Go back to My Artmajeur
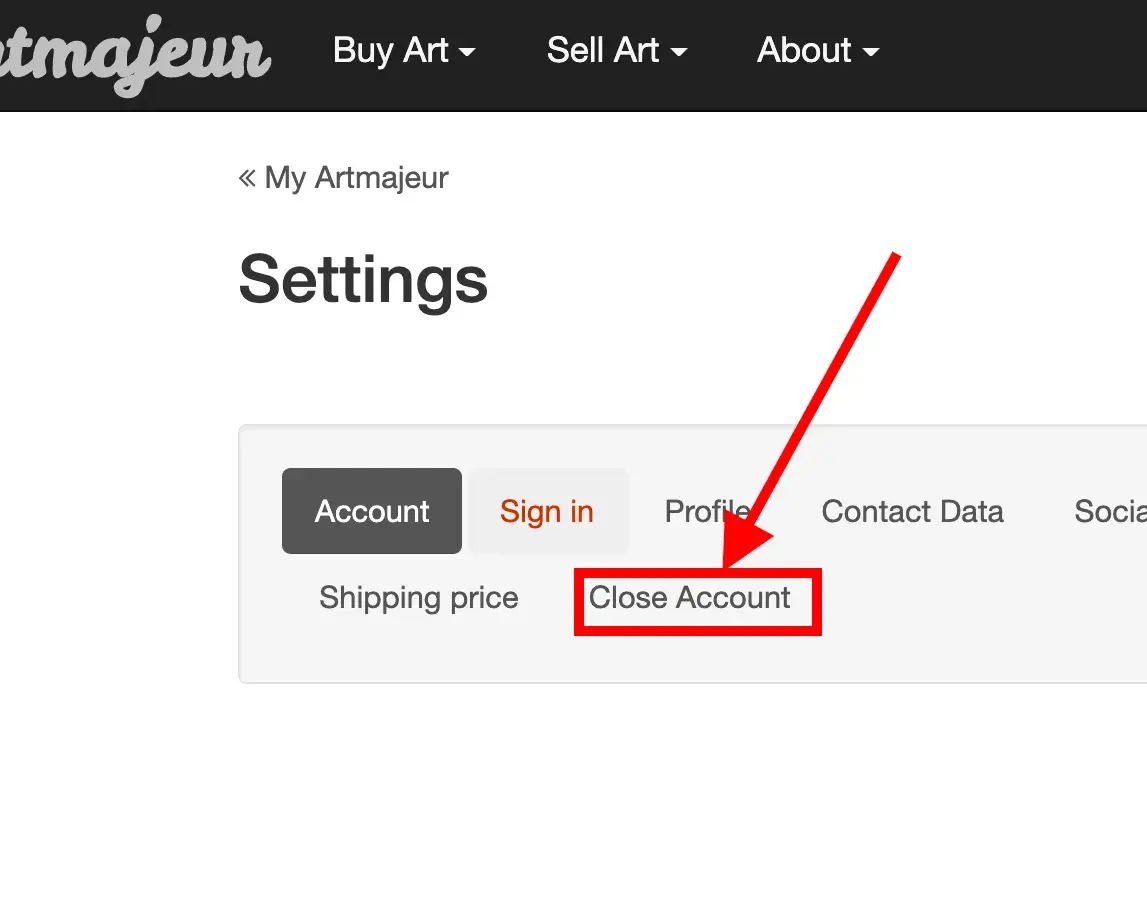The image size is (1147, 902). 355,179
